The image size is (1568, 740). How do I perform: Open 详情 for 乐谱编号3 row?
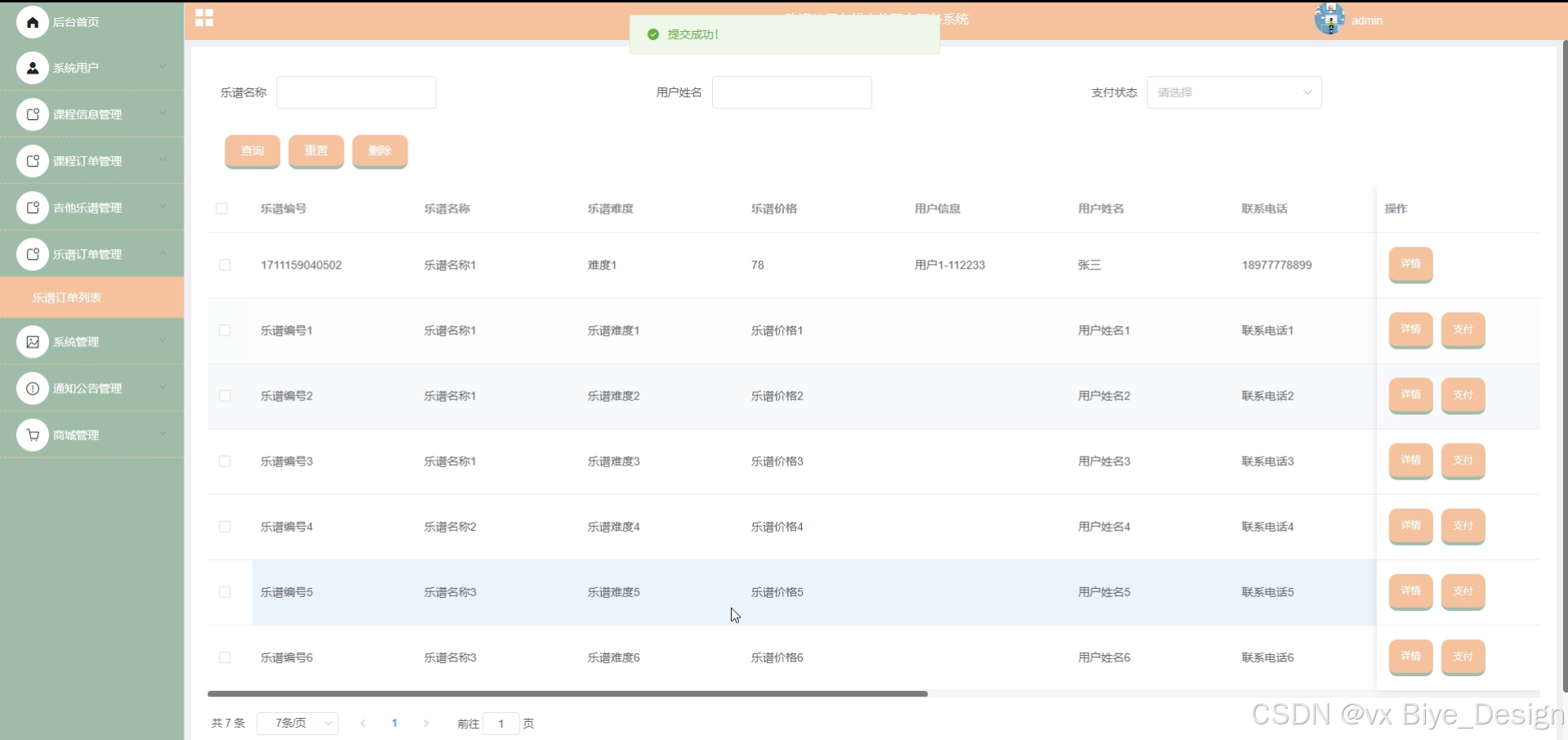tap(1410, 461)
